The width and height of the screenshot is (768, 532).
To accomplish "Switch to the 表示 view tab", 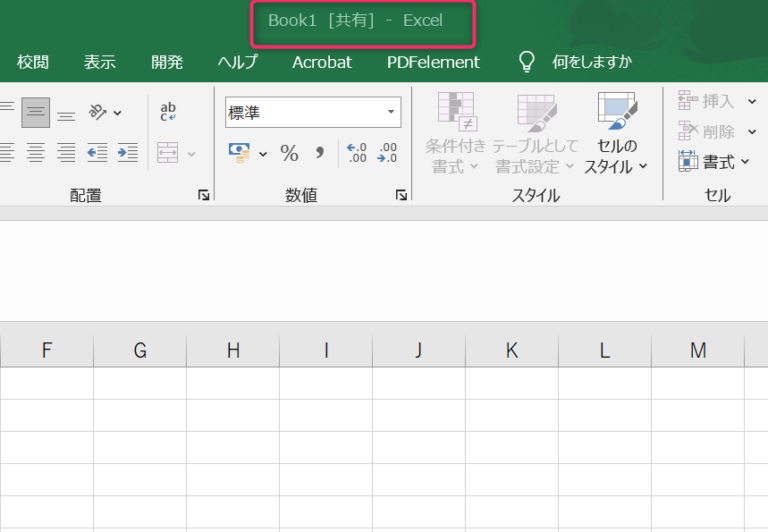I will tap(100, 62).
